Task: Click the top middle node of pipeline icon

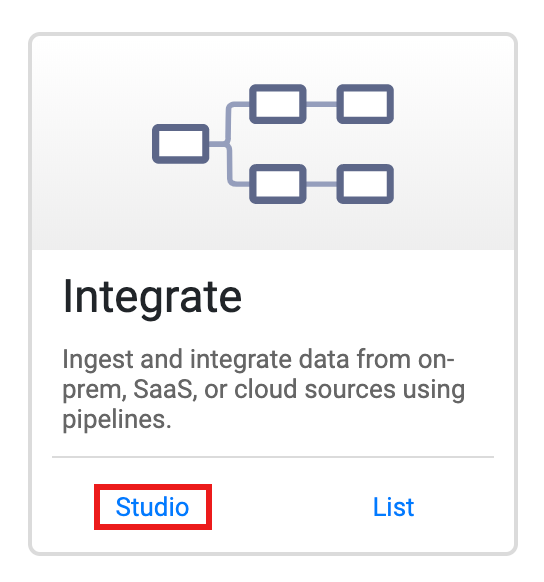Action: pyautogui.click(x=278, y=104)
